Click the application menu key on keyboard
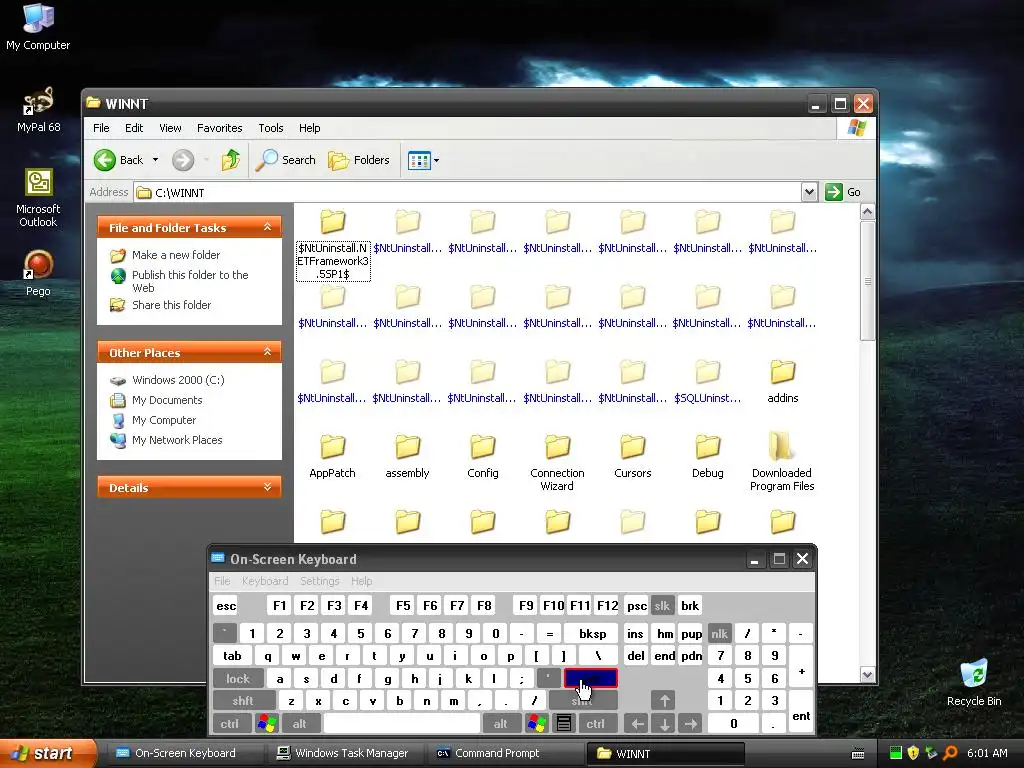This screenshot has height=768, width=1024. click(x=564, y=724)
